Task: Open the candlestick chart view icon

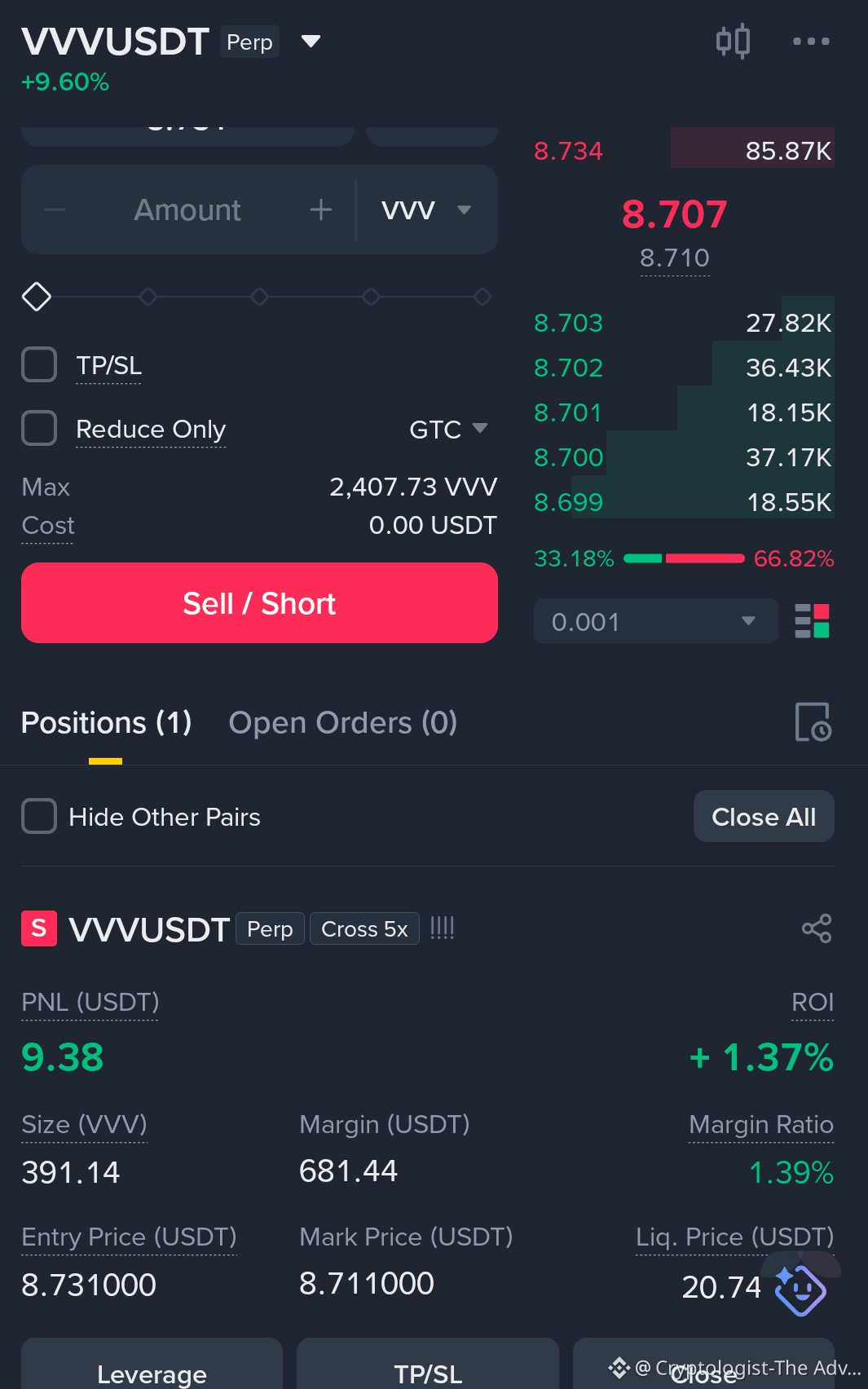Action: tap(733, 42)
